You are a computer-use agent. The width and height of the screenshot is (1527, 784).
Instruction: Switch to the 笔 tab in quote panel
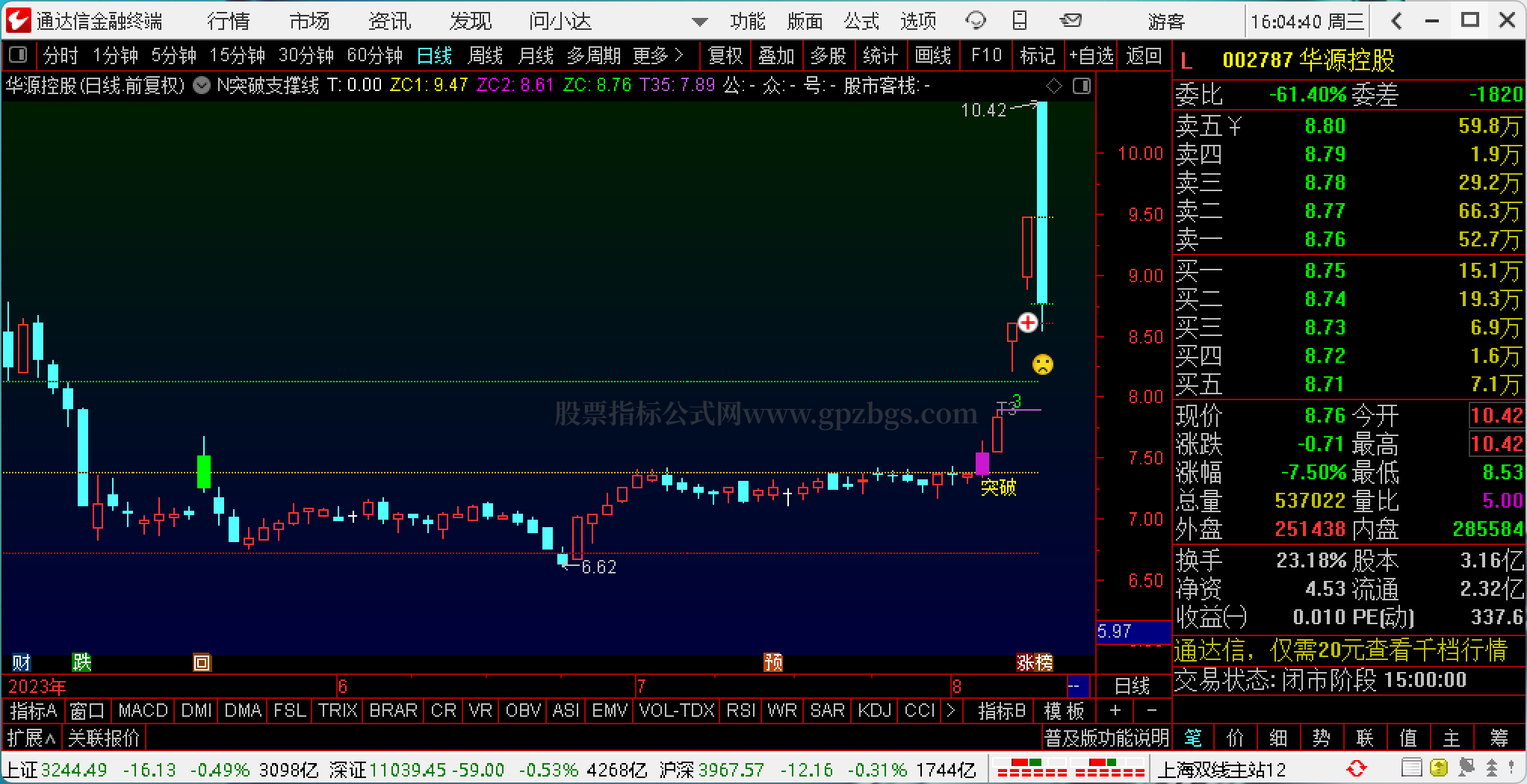tap(1193, 738)
